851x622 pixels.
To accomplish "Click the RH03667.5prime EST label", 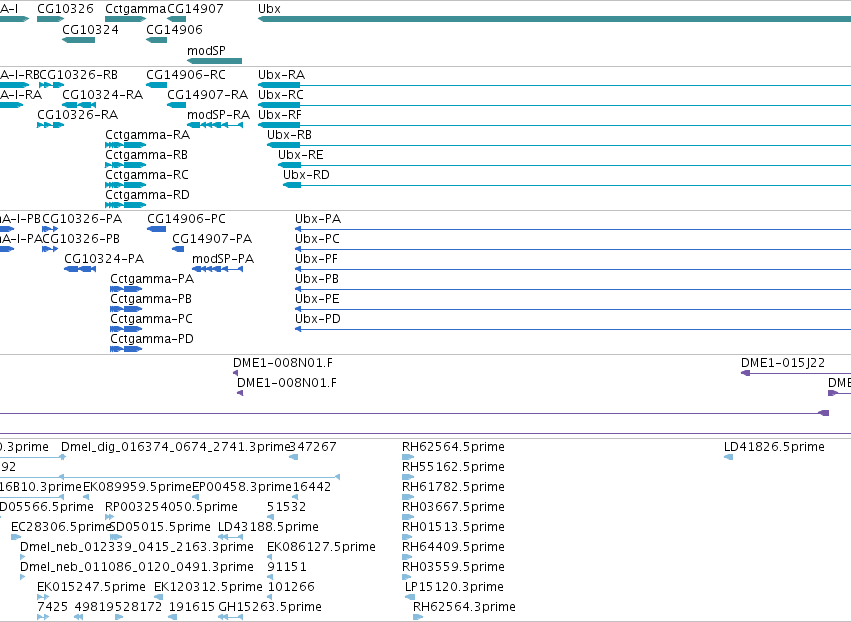I will click(x=453, y=507).
